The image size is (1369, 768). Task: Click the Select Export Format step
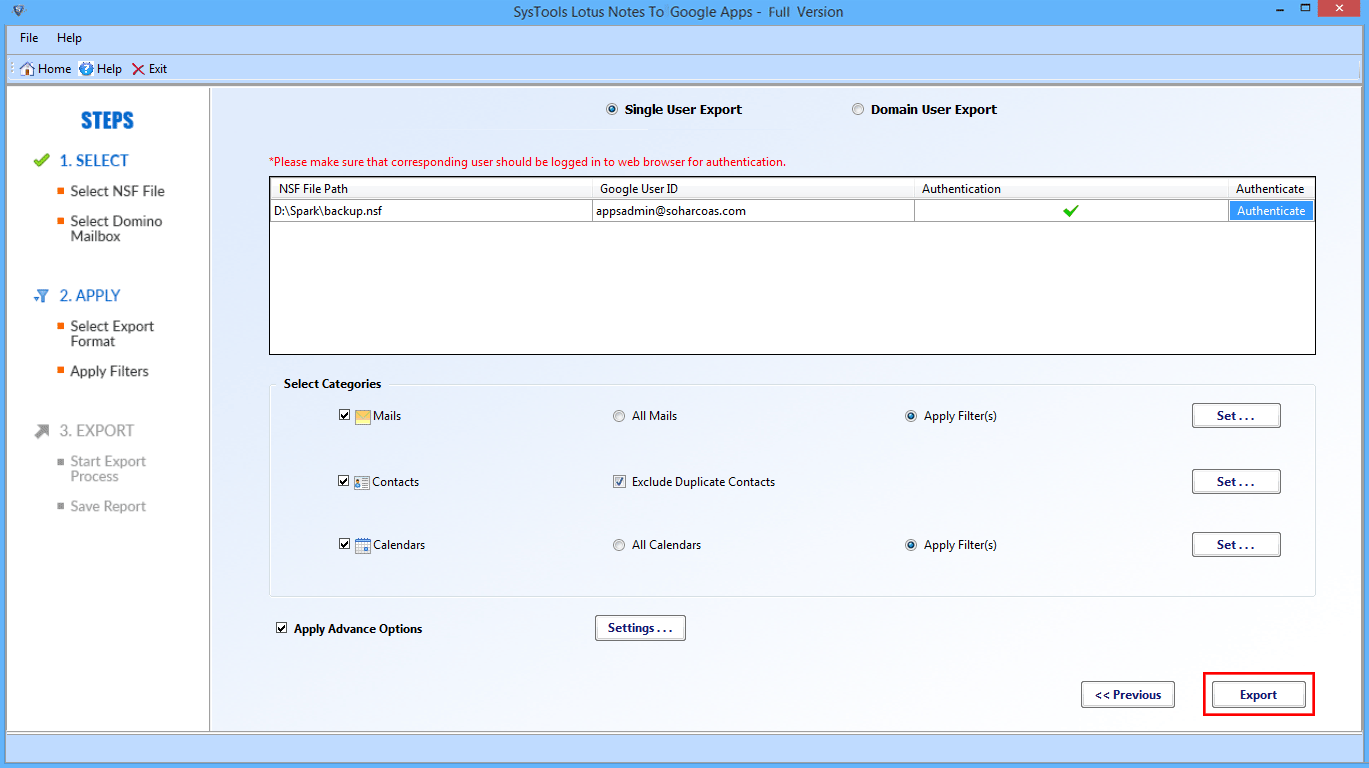pyautogui.click(x=112, y=334)
